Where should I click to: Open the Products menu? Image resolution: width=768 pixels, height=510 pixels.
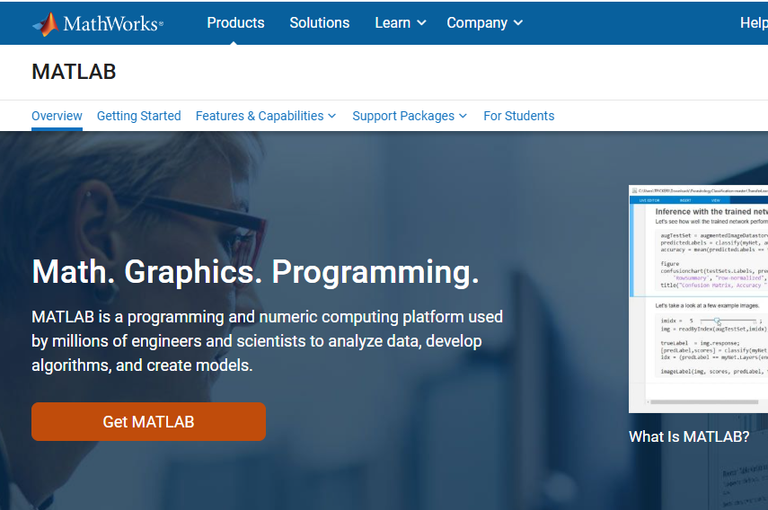(x=236, y=23)
